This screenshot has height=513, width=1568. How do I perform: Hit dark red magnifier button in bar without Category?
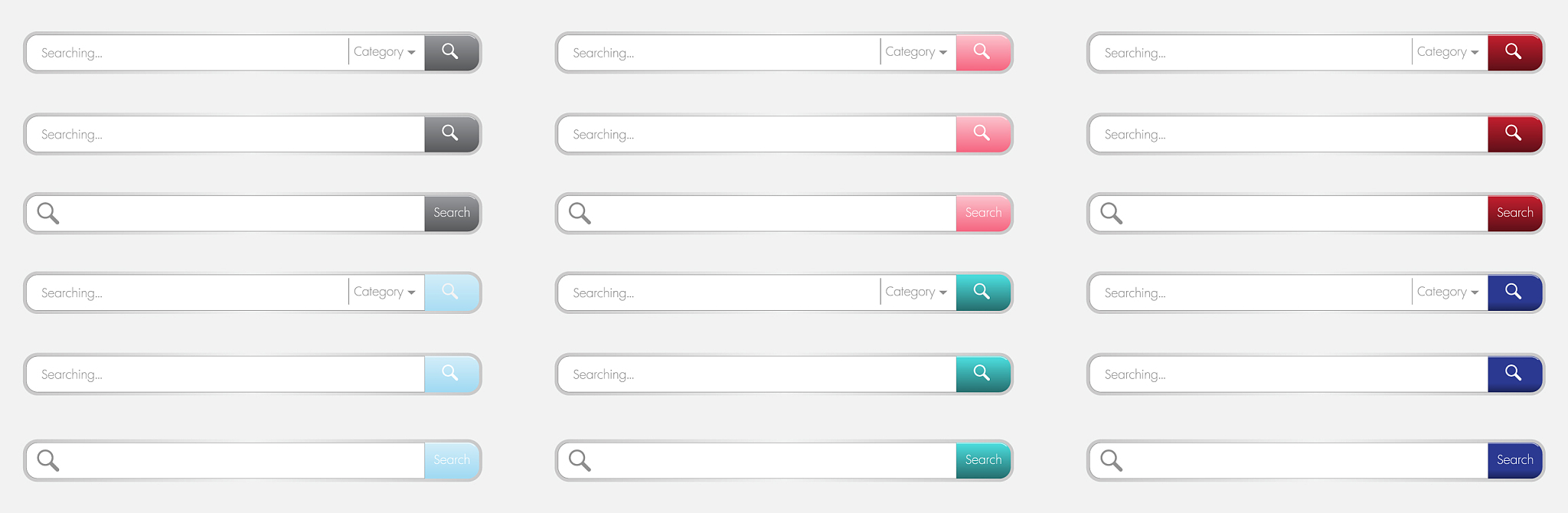[1514, 134]
